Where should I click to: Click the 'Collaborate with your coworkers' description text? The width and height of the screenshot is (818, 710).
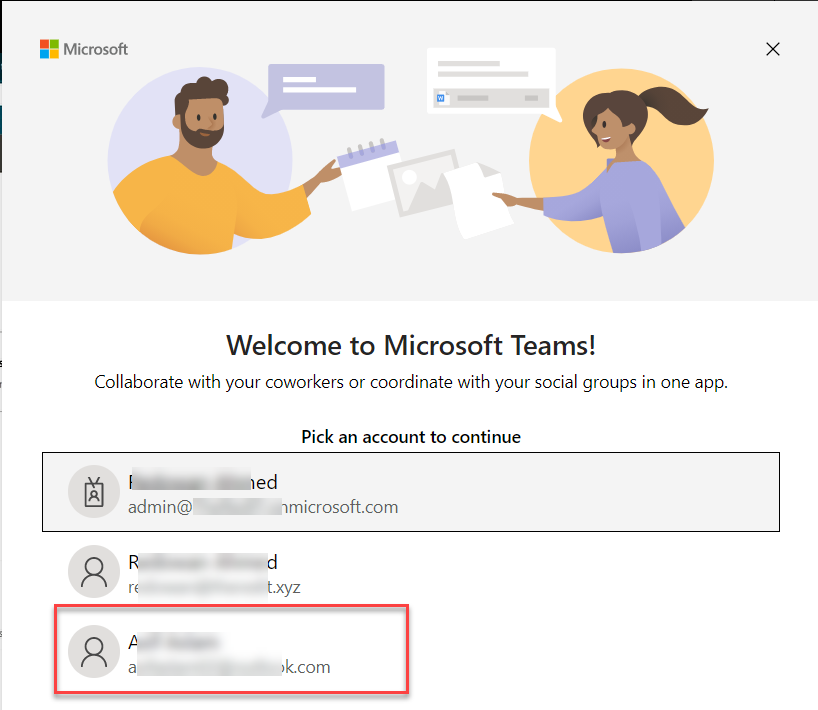411,382
